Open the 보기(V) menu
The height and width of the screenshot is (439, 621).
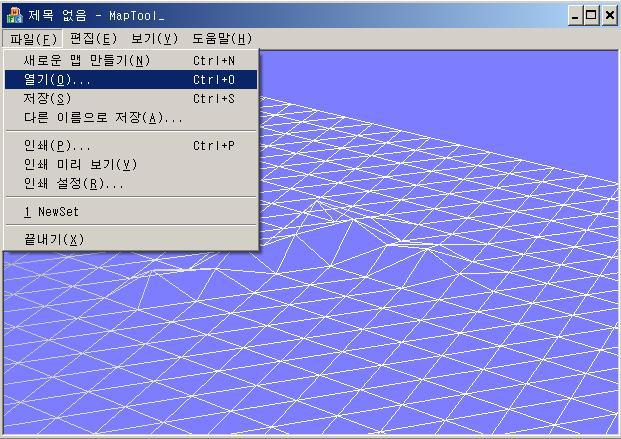tap(154, 39)
